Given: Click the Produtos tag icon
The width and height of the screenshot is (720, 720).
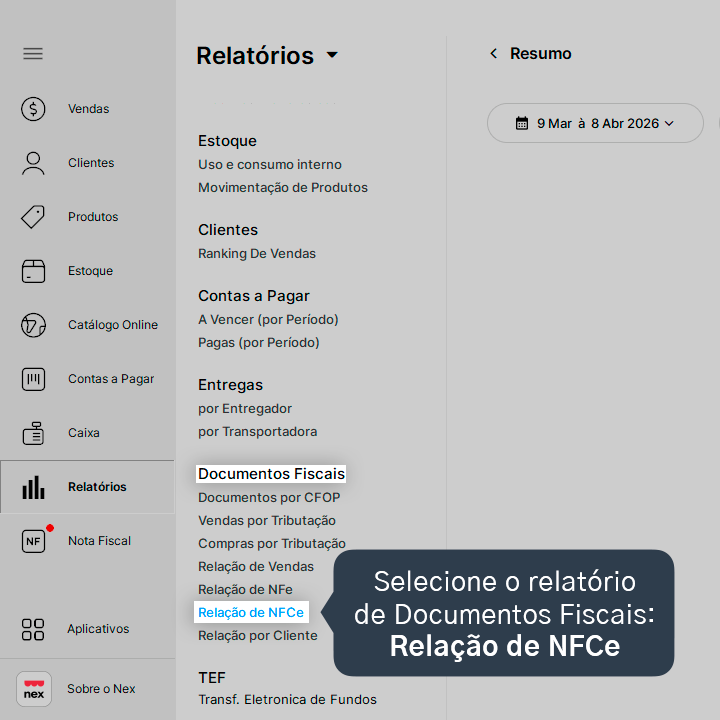Looking at the screenshot, I should (33, 217).
